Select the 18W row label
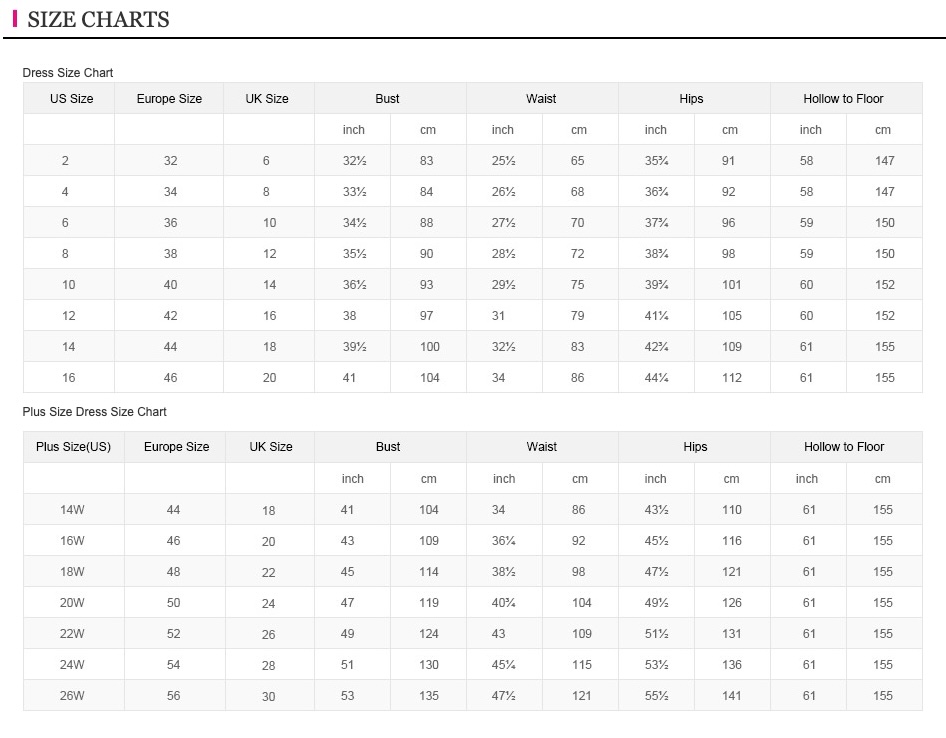Viewport: 946px width, 738px height. [72, 572]
